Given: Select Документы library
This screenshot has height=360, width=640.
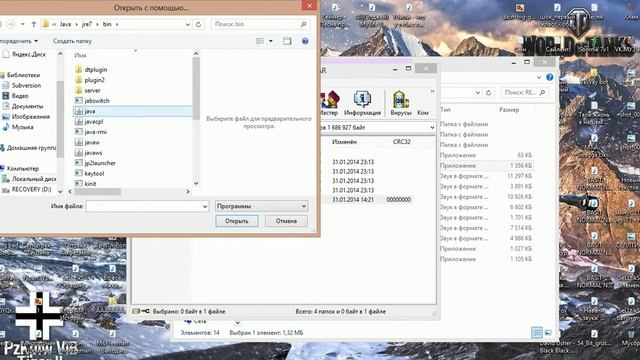Looking at the screenshot, I should coord(27,106).
